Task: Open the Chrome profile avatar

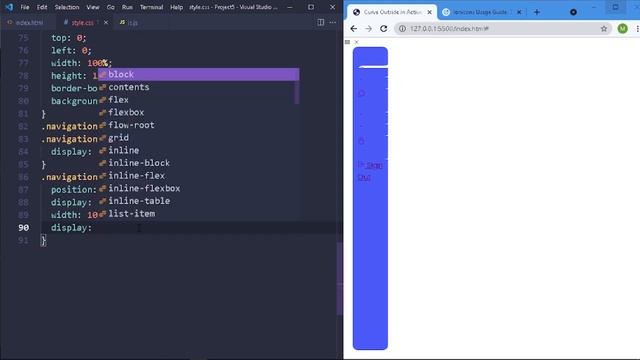Action: pyautogui.click(x=622, y=29)
